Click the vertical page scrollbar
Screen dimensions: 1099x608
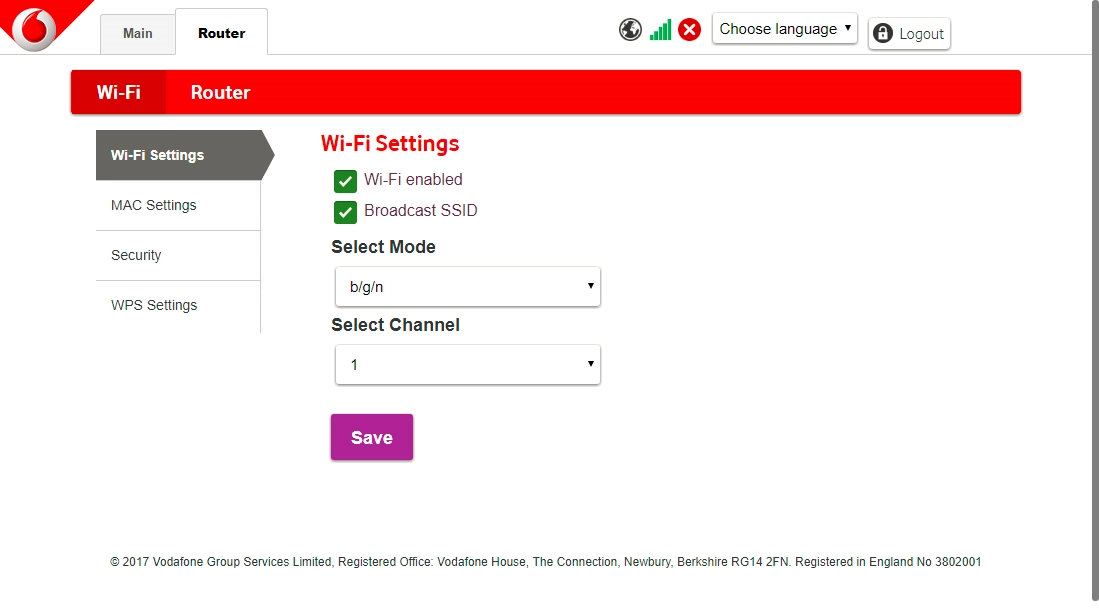coord(1093,300)
